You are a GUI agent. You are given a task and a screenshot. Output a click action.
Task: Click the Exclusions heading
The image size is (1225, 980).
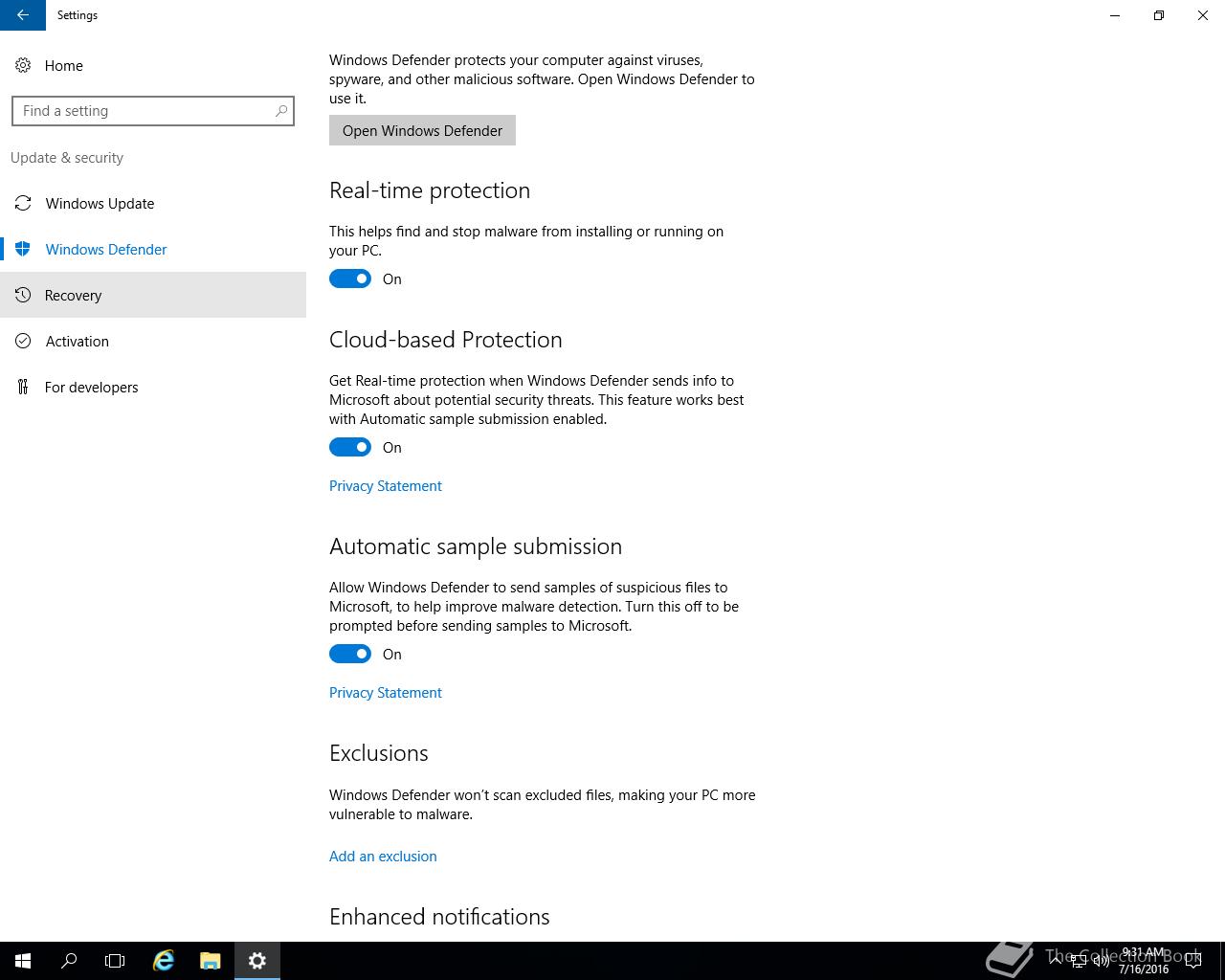379,753
